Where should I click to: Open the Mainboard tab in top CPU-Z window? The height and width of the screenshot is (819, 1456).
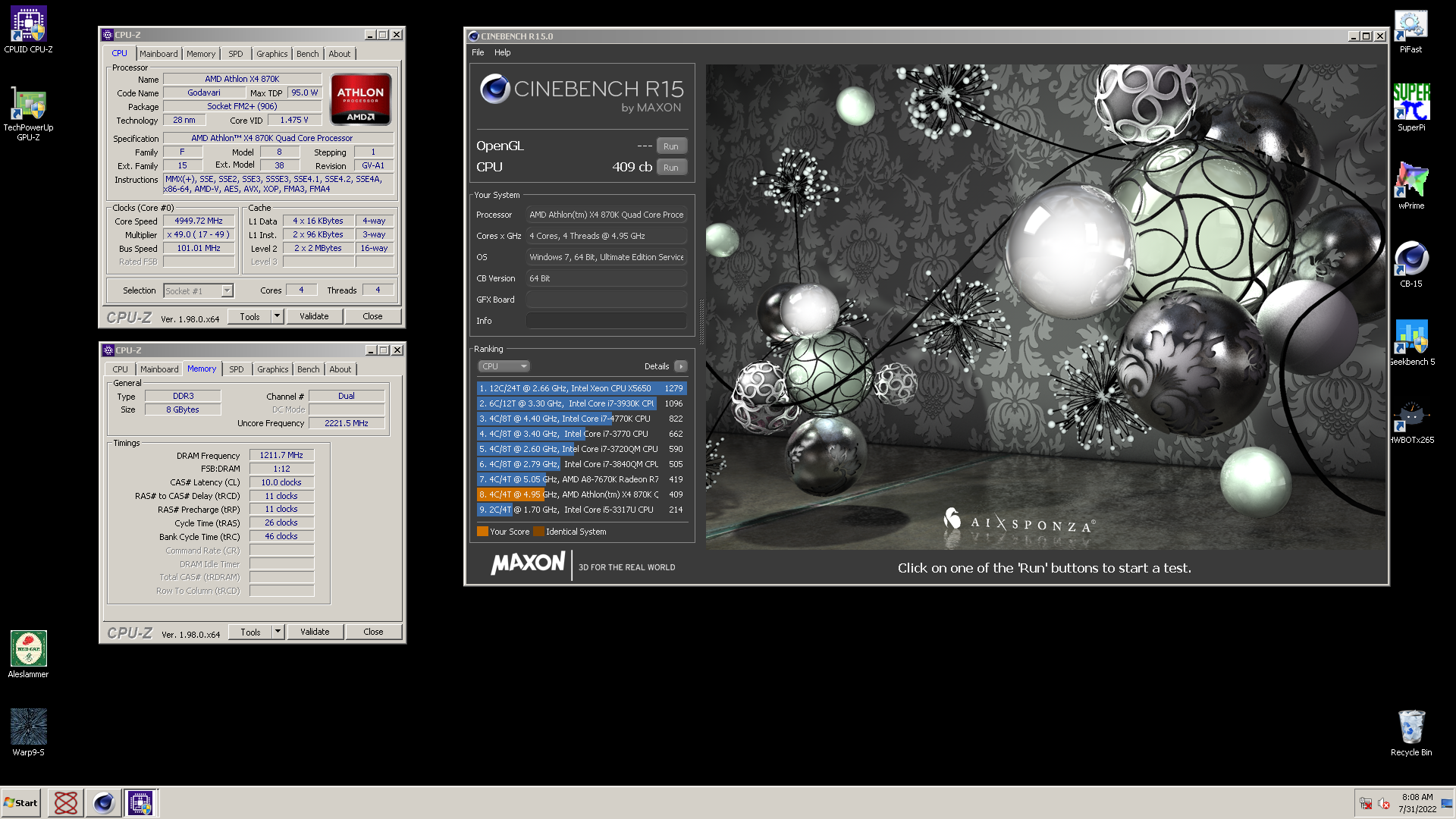[x=158, y=54]
